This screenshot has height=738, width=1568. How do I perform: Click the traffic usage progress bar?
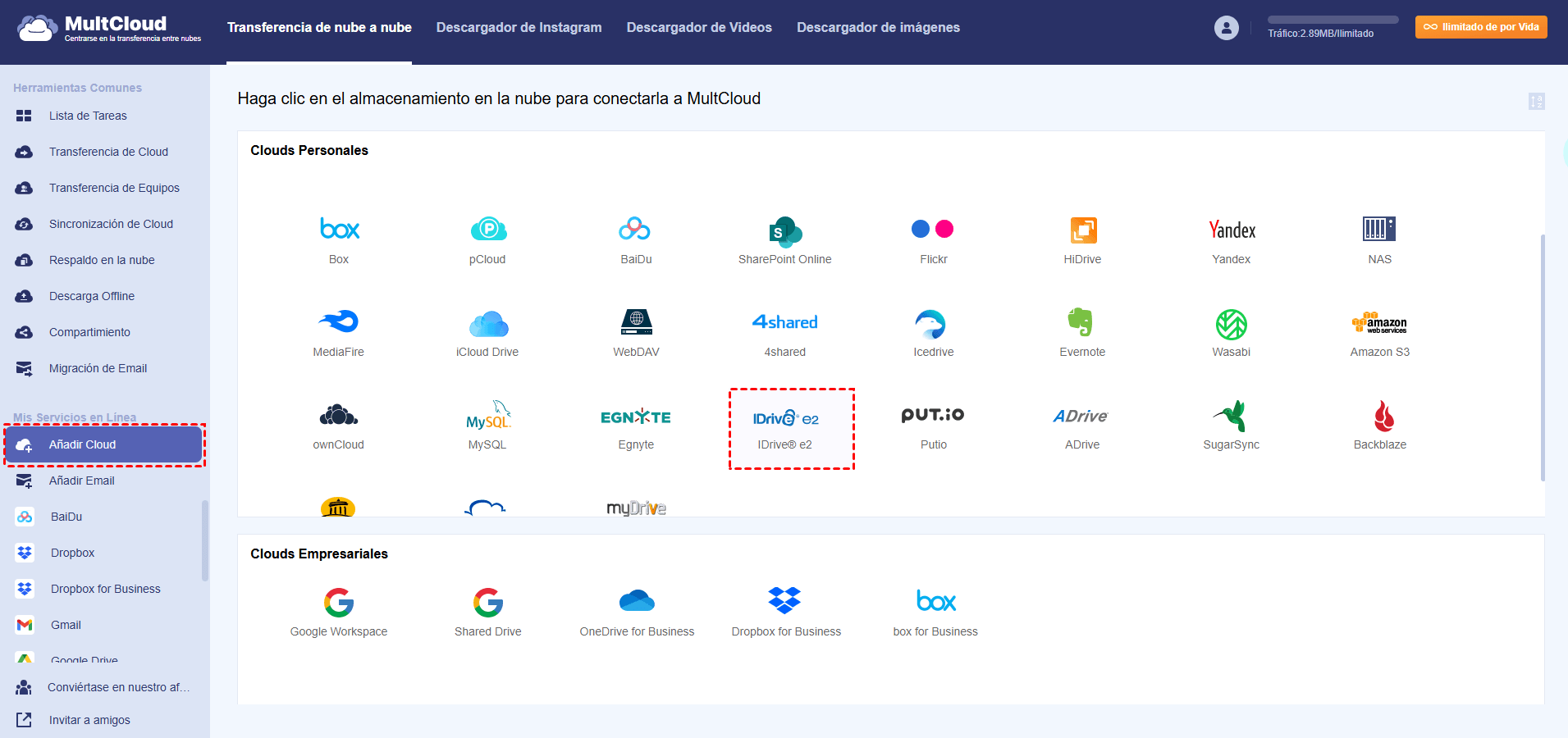[x=1333, y=20]
